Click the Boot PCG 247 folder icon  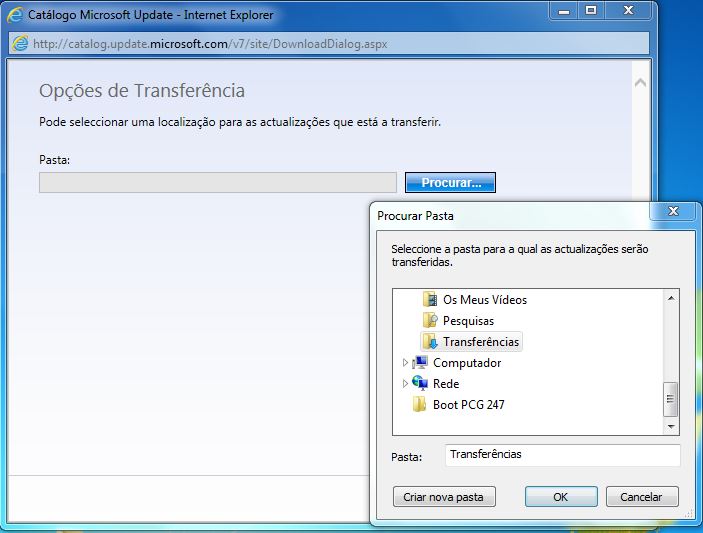(419, 404)
